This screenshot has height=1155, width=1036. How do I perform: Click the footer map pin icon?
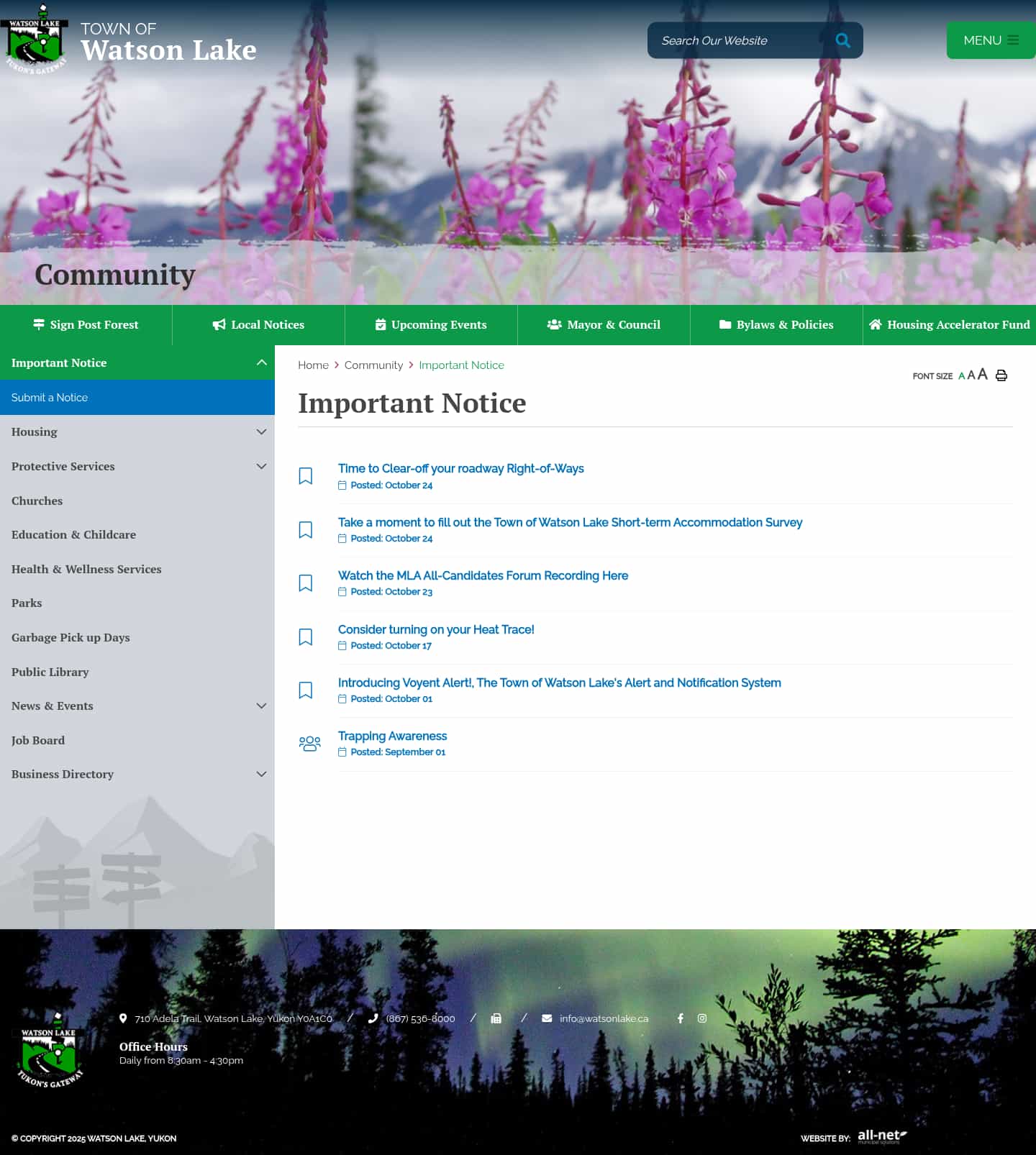tap(123, 1018)
